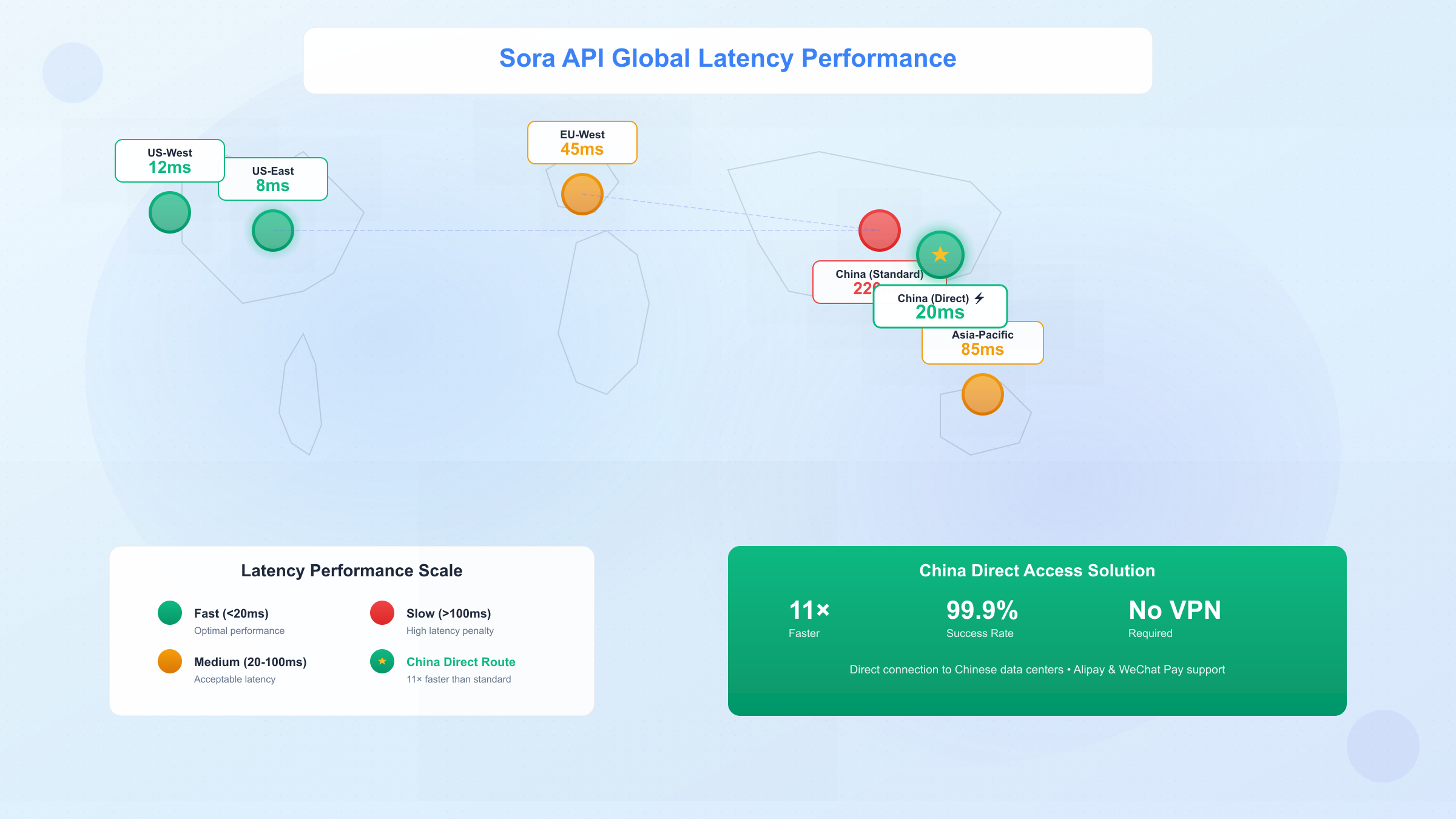Screen dimensions: 1456x819
Task: Click the EU-West orange map marker
Action: point(582,194)
